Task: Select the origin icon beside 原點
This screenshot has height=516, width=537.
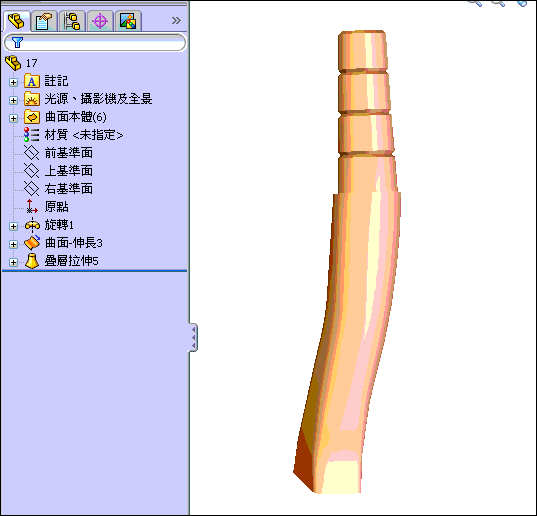Action: click(x=32, y=206)
